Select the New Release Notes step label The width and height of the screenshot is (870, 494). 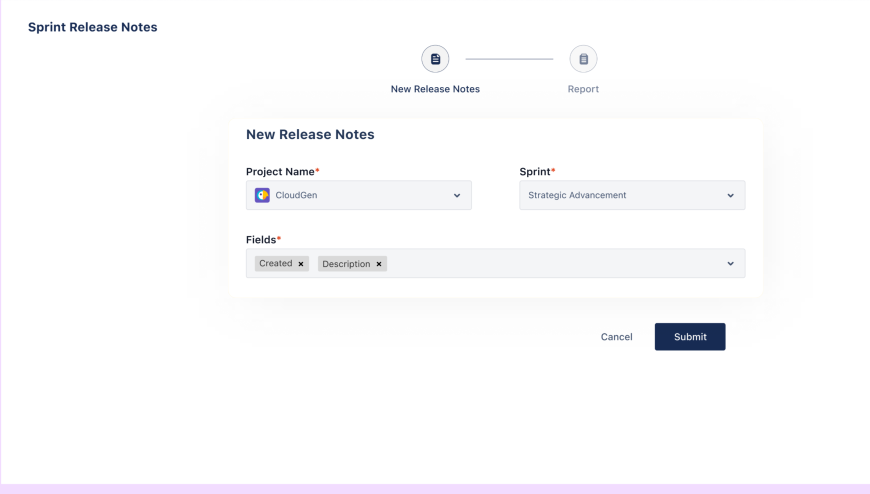pos(435,89)
